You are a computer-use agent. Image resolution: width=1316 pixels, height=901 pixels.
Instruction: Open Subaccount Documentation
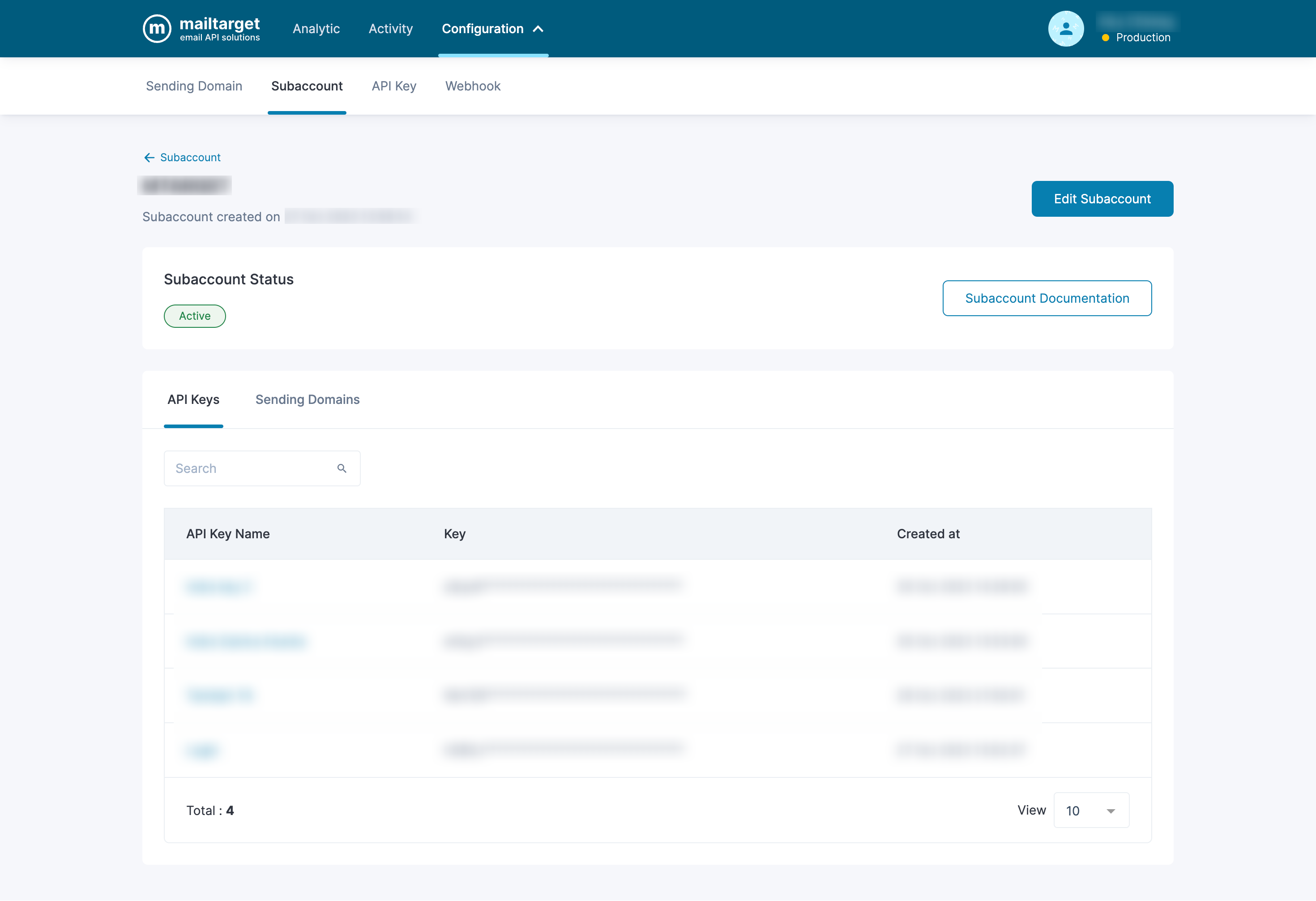pyautogui.click(x=1047, y=298)
